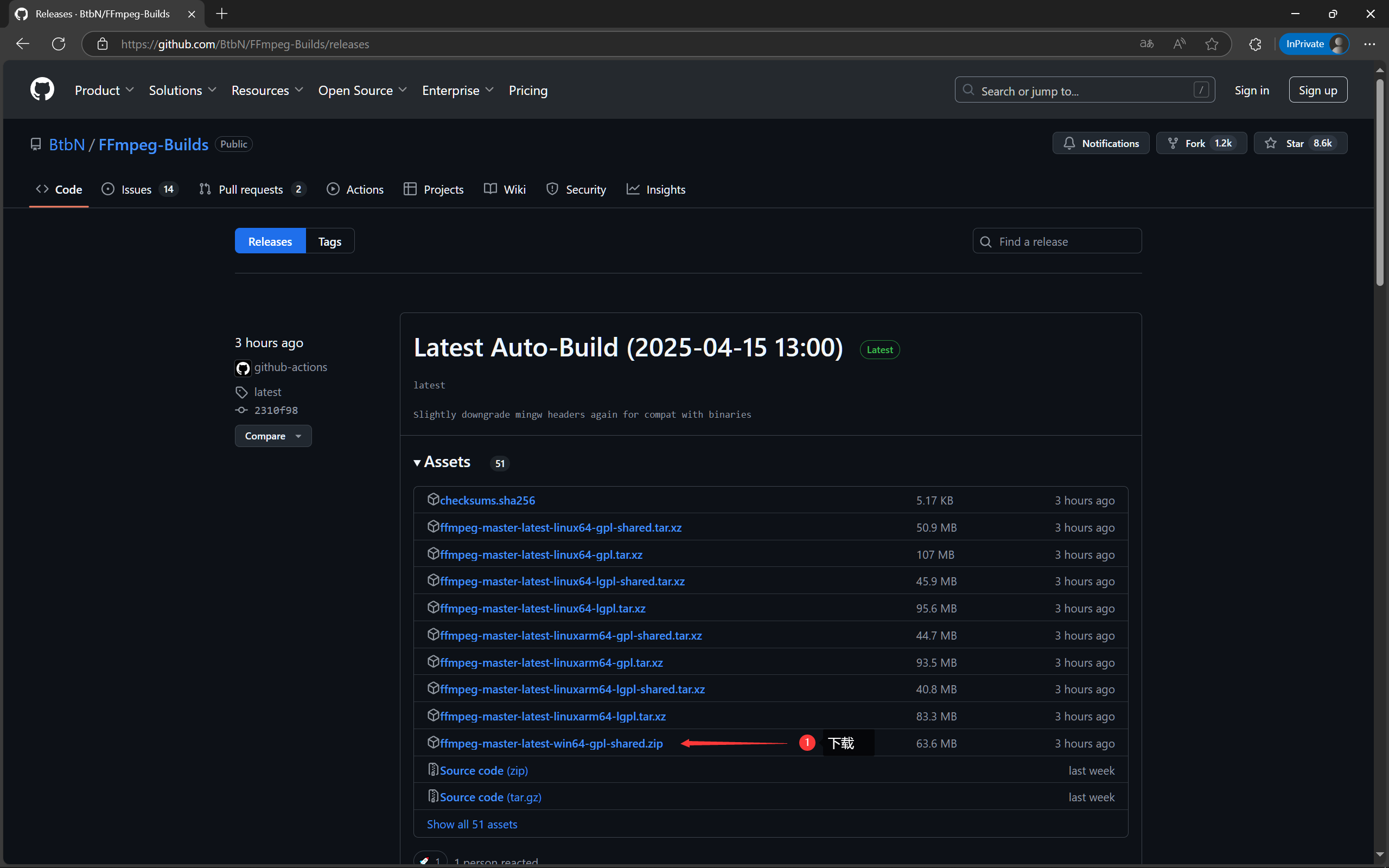
Task: Click package icon of win64-gpl-shared.zip
Action: [434, 742]
